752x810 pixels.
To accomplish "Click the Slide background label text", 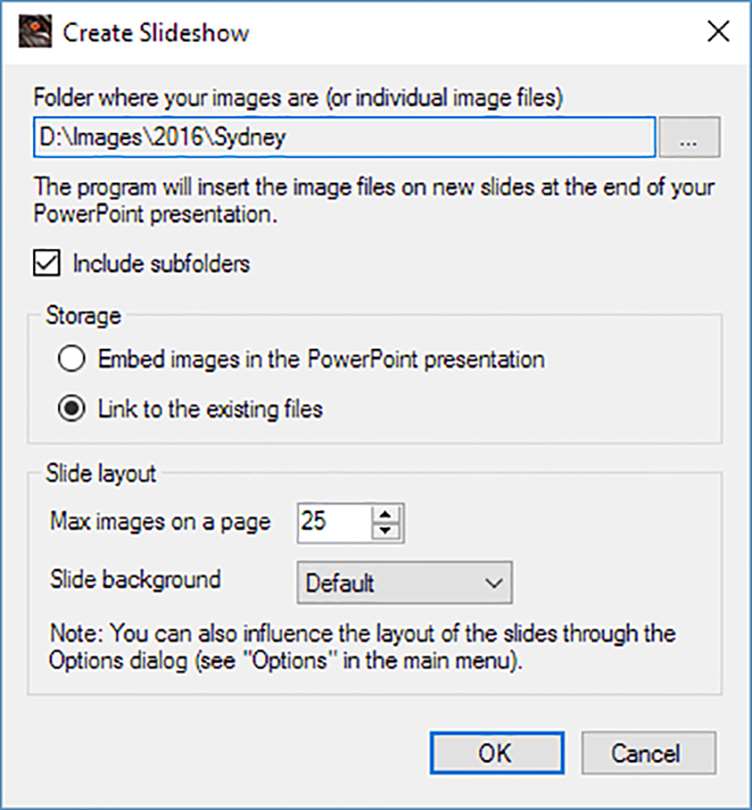I will point(135,579).
